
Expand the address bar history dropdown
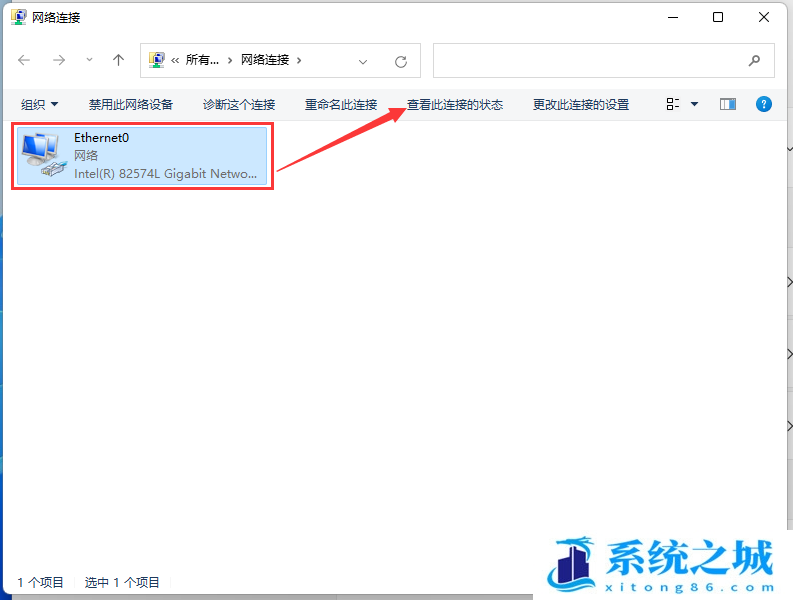(x=363, y=61)
